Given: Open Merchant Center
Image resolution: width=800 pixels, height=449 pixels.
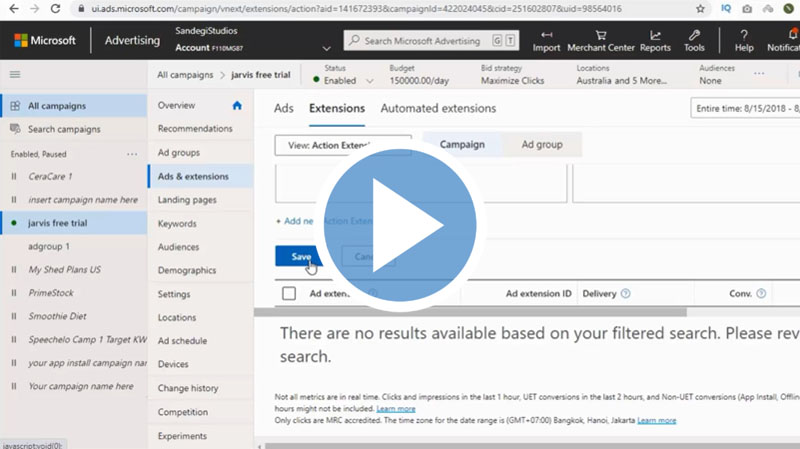Looking at the screenshot, I should (601, 41).
